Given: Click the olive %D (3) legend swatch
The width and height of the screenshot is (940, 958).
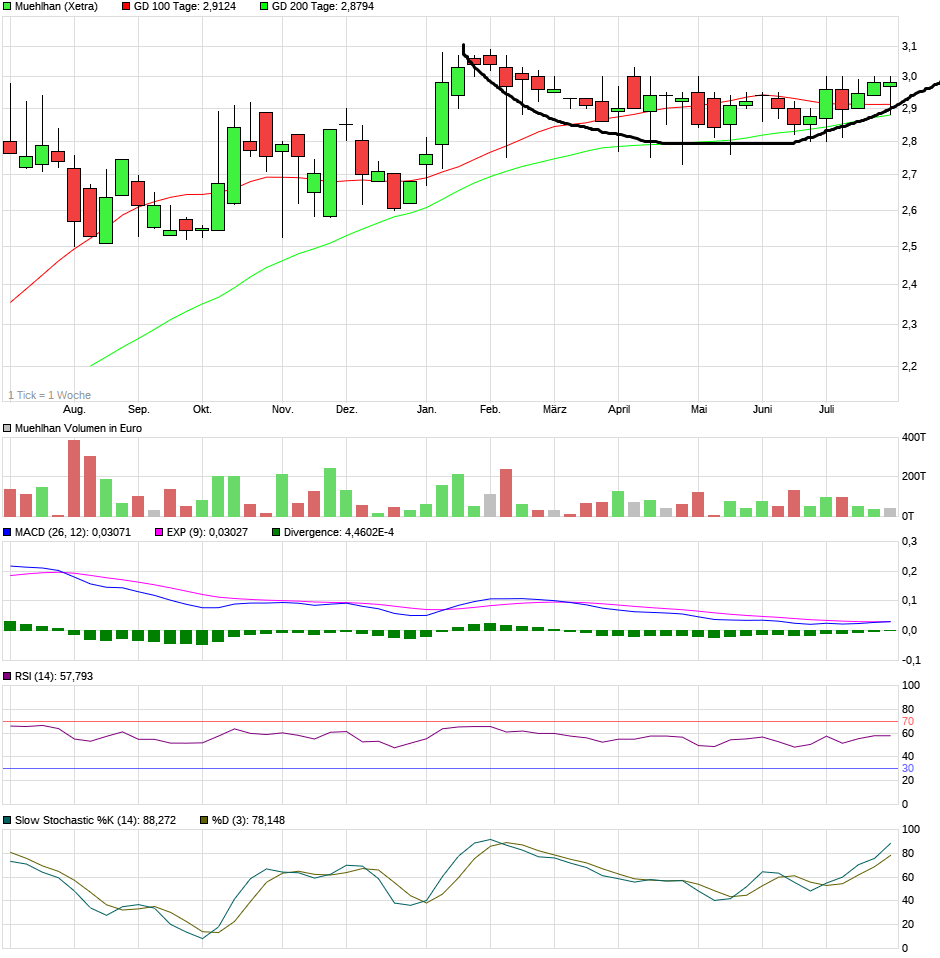Looking at the screenshot, I should coord(204,820).
